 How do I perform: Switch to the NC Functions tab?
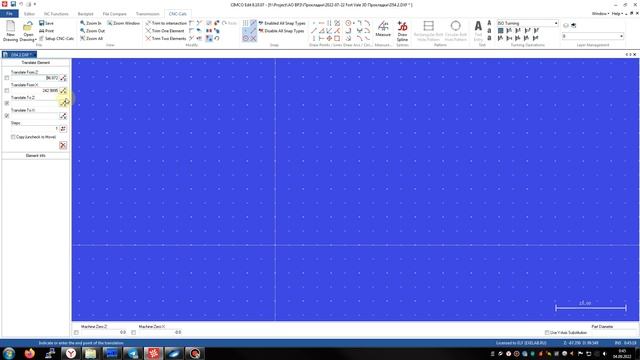56,14
